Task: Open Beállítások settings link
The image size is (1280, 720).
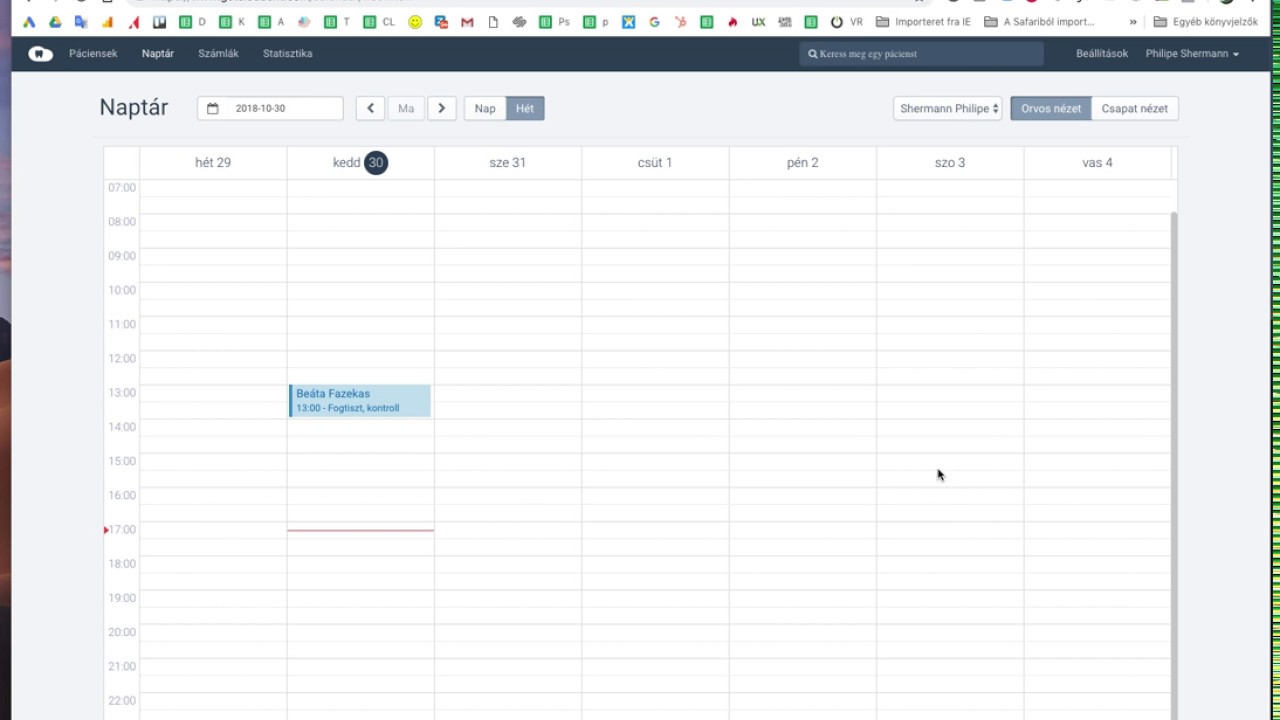Action: coord(1102,54)
